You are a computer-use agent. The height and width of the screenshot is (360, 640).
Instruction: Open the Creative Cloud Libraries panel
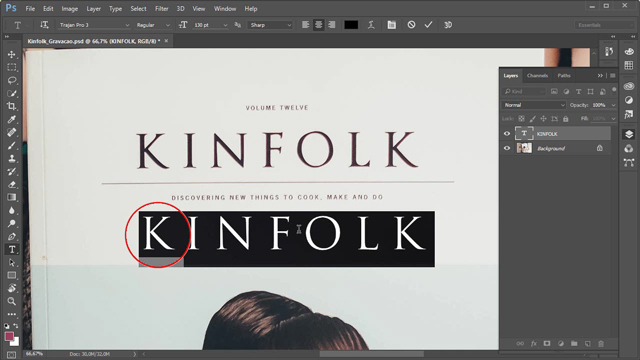[x=629, y=86]
